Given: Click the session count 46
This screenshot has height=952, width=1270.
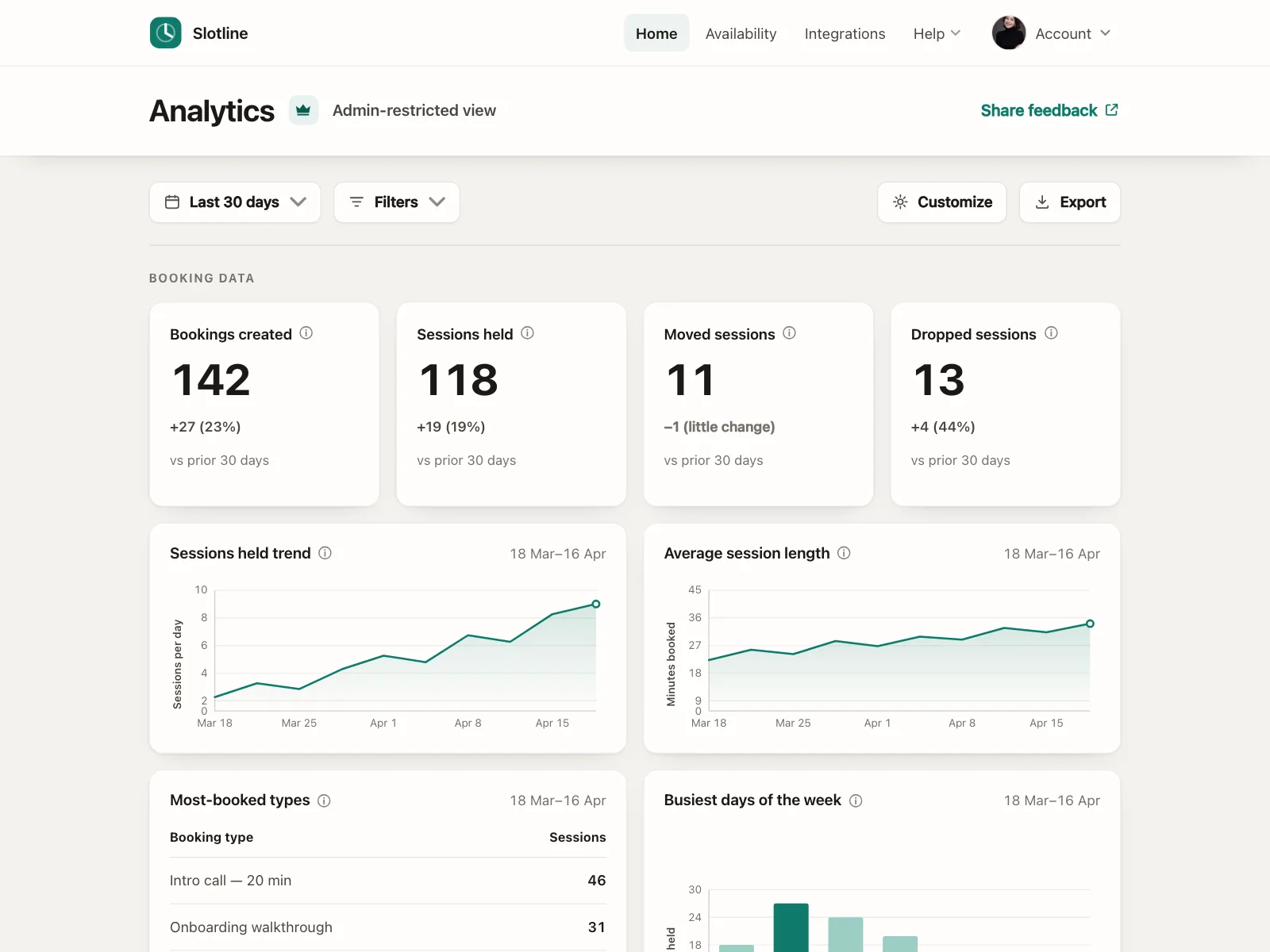Looking at the screenshot, I should coord(597,881).
